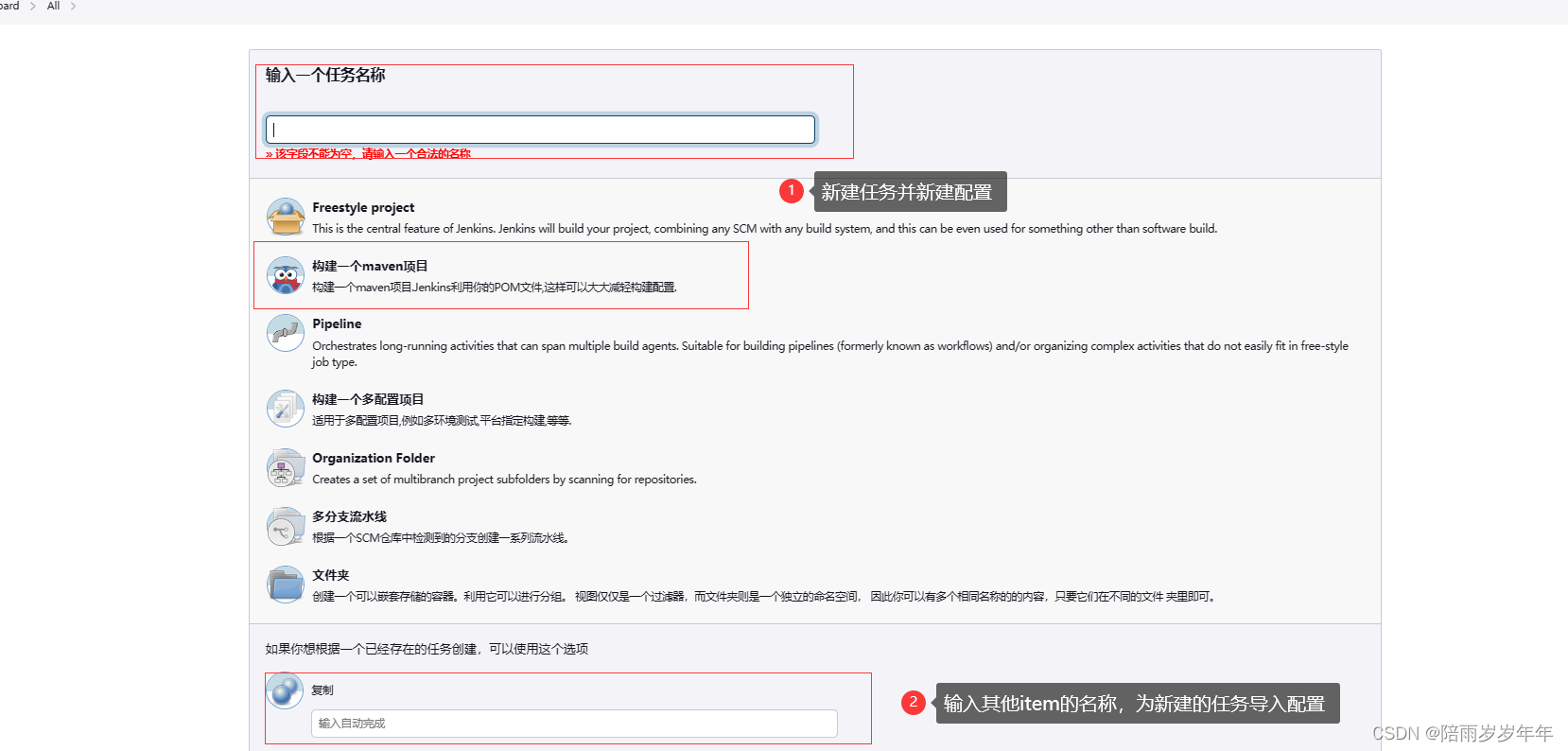This screenshot has height=751, width=1568.
Task: Select the multibranch pipeline icon
Action: 286,526
